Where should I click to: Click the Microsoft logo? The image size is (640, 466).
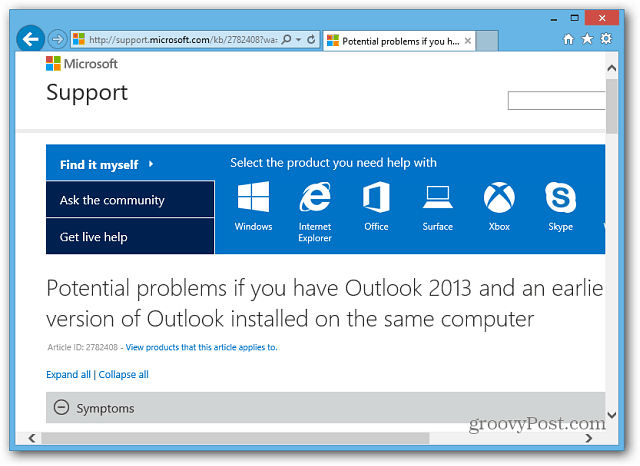82,64
